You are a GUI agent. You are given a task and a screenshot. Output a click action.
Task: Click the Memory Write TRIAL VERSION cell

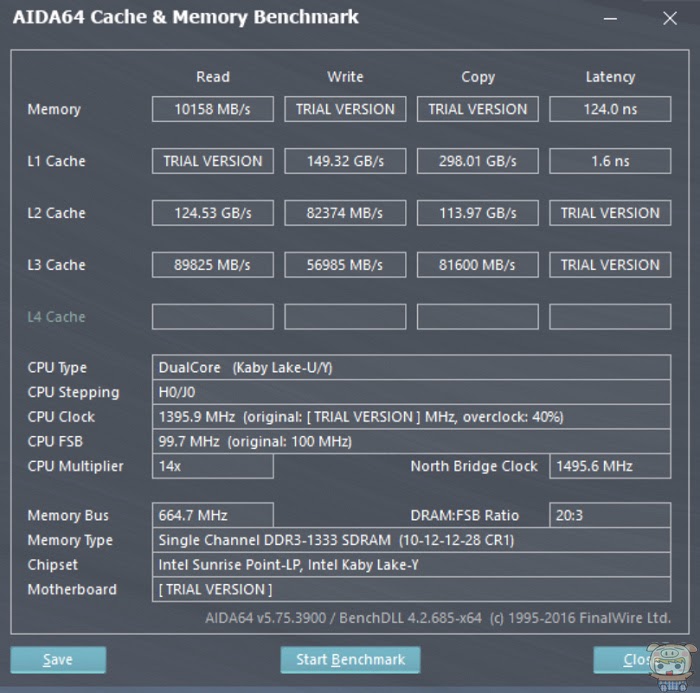point(345,109)
